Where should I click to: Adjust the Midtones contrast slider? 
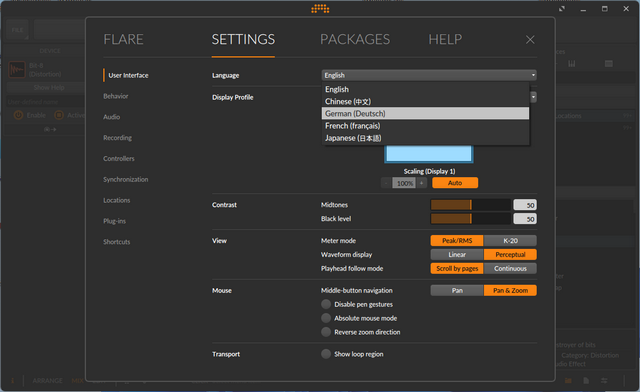pos(471,205)
